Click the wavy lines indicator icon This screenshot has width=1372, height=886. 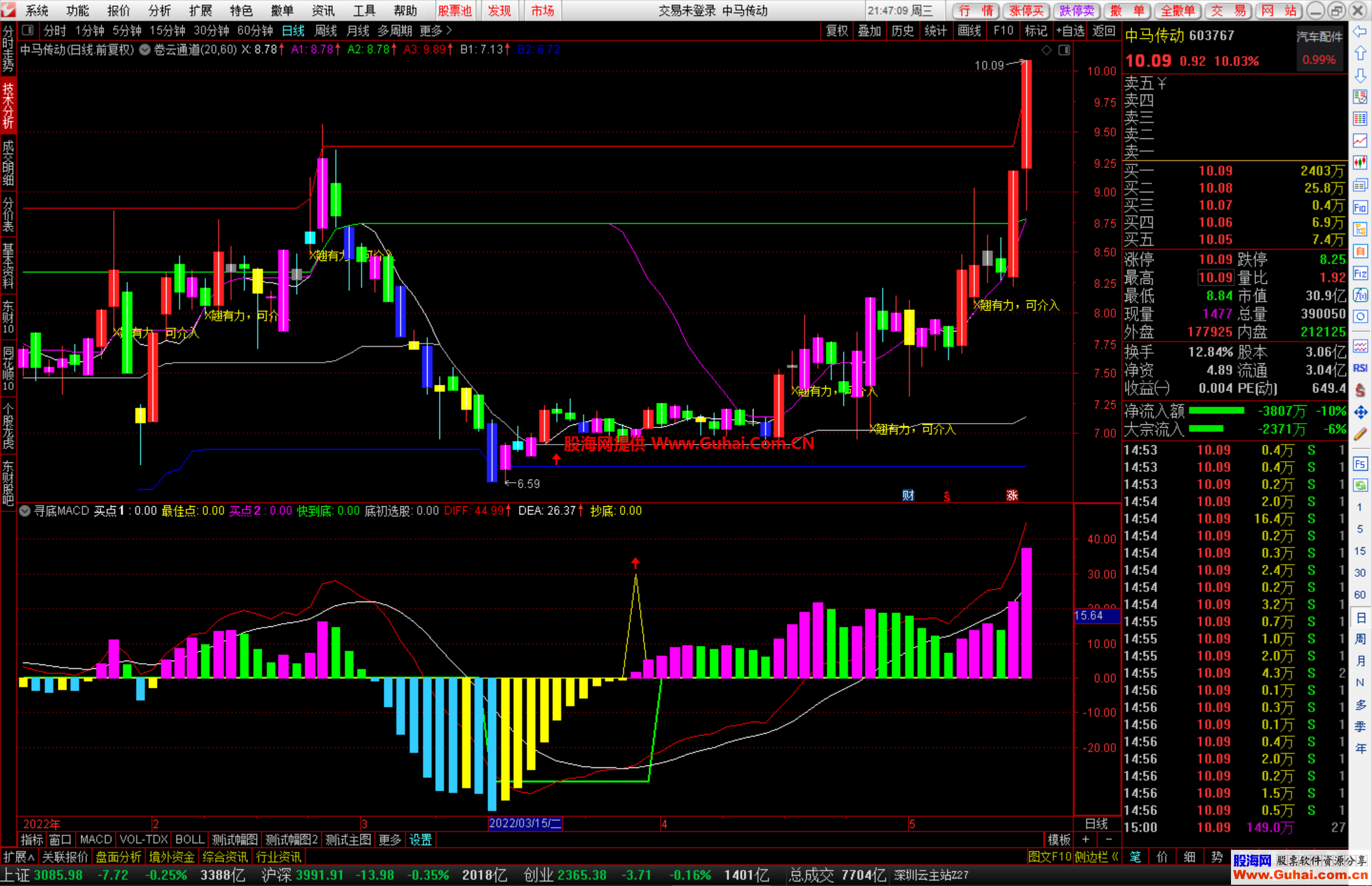(x=1360, y=346)
